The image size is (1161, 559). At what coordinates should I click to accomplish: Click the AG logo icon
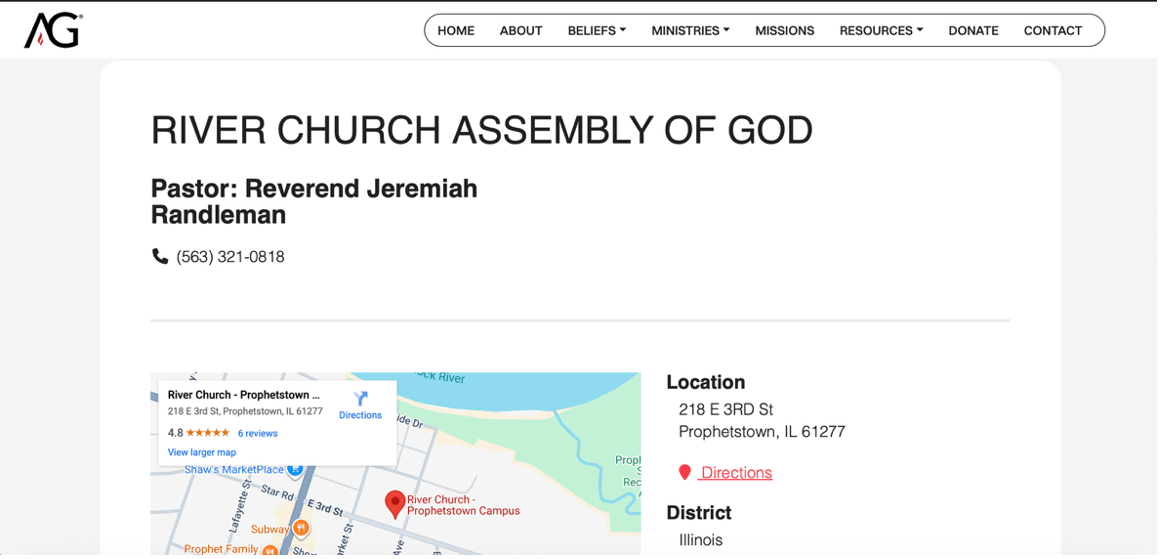[52, 31]
